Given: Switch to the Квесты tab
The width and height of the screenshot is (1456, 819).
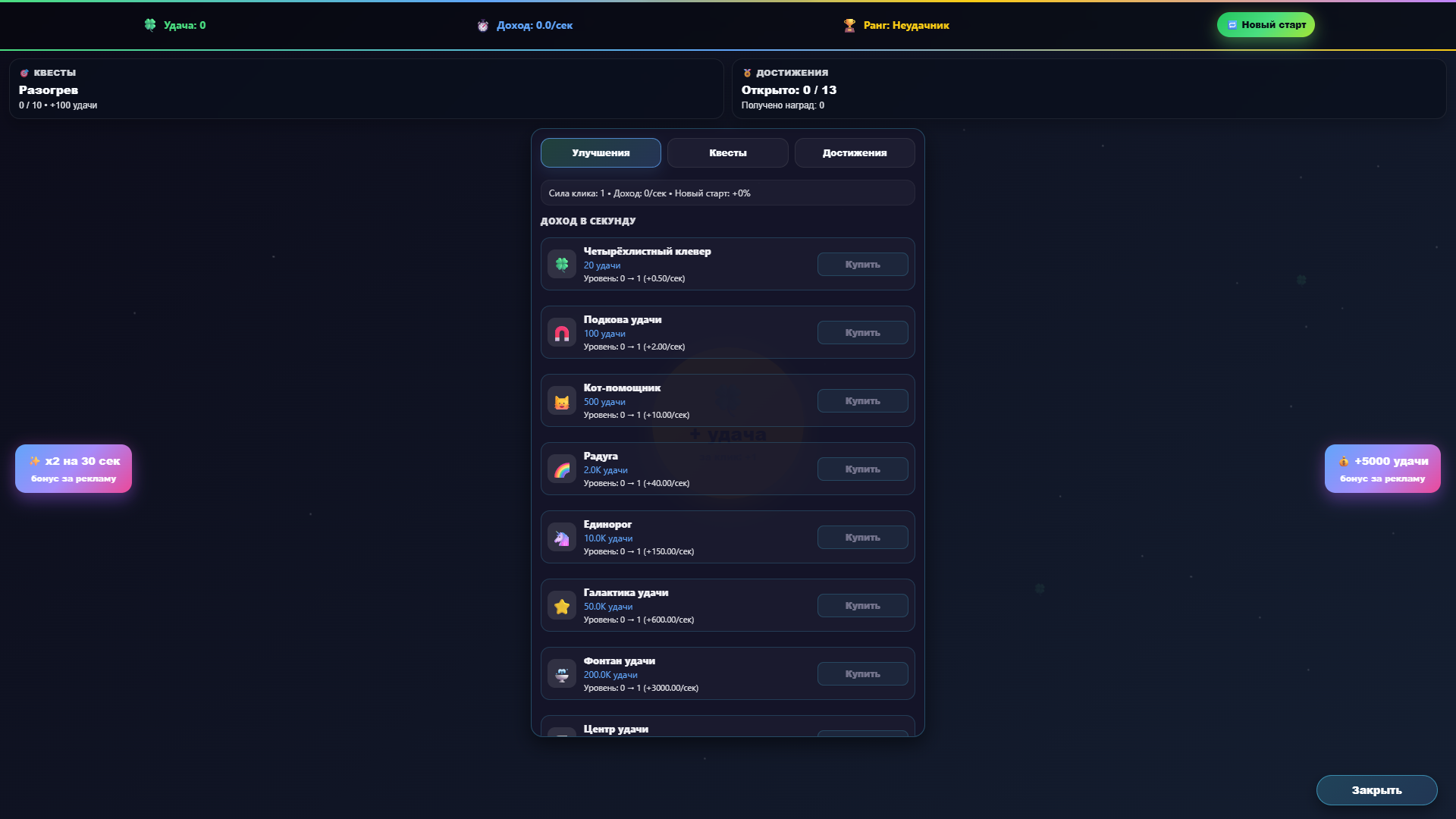Looking at the screenshot, I should tap(727, 152).
